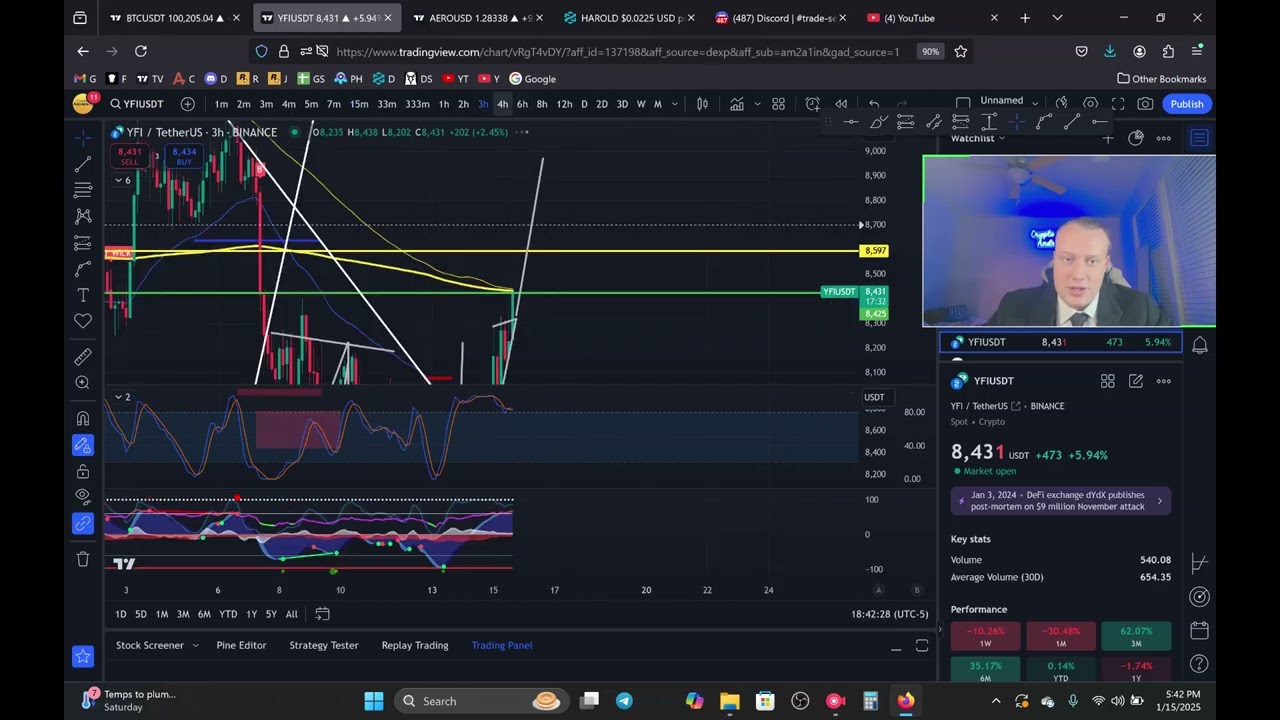Switch to BTCUSDT browser tab
1280x720 pixels.
click(173, 18)
